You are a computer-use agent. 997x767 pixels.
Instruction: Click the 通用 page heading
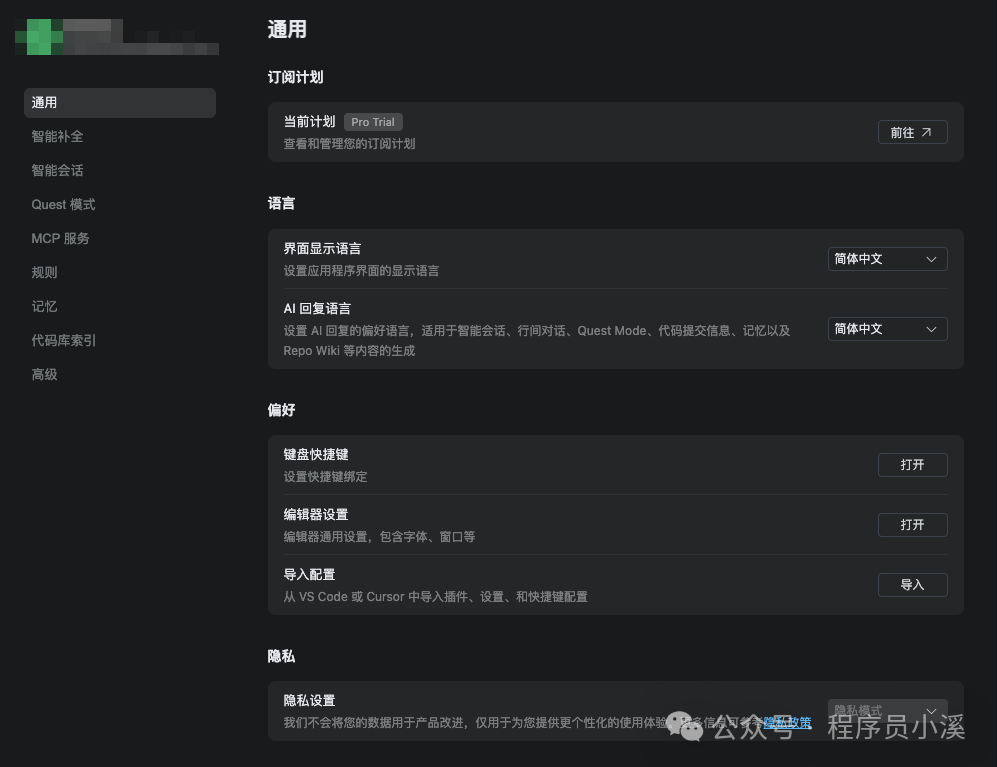pos(286,30)
